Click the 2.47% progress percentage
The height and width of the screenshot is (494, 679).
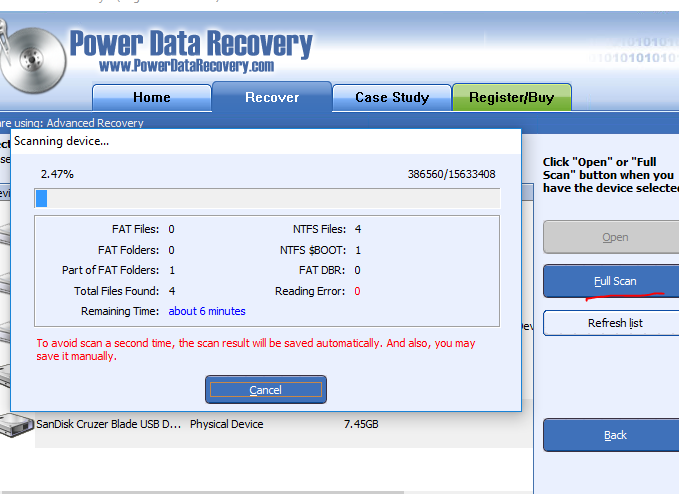point(57,174)
